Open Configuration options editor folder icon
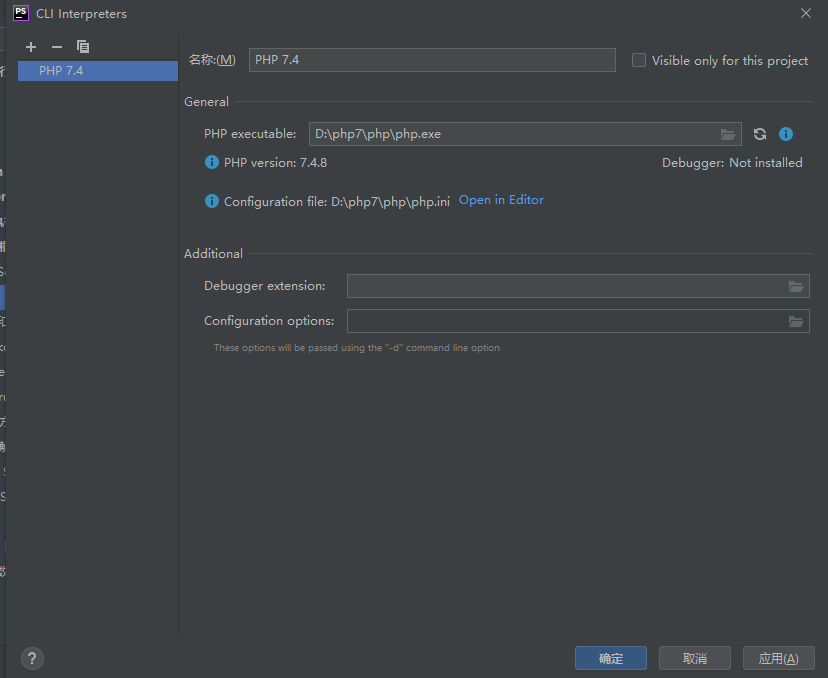Image resolution: width=828 pixels, height=678 pixels. (x=796, y=321)
